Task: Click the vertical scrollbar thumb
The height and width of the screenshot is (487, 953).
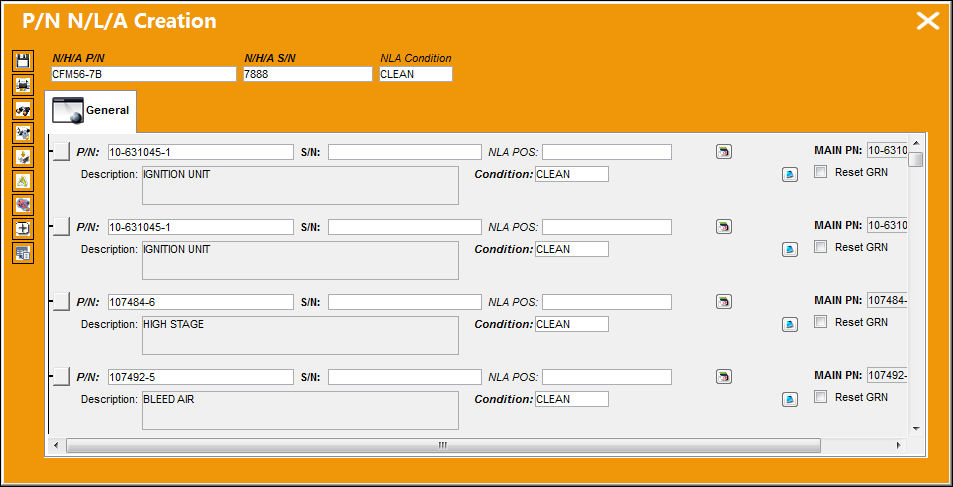Action: pos(917,159)
